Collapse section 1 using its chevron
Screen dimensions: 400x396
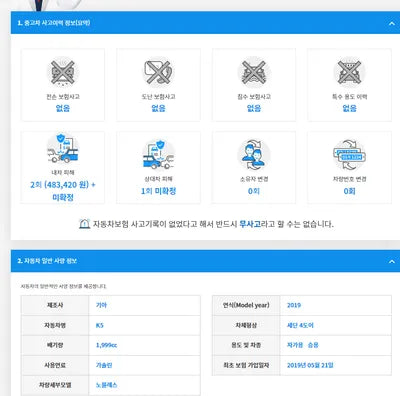[392, 23]
